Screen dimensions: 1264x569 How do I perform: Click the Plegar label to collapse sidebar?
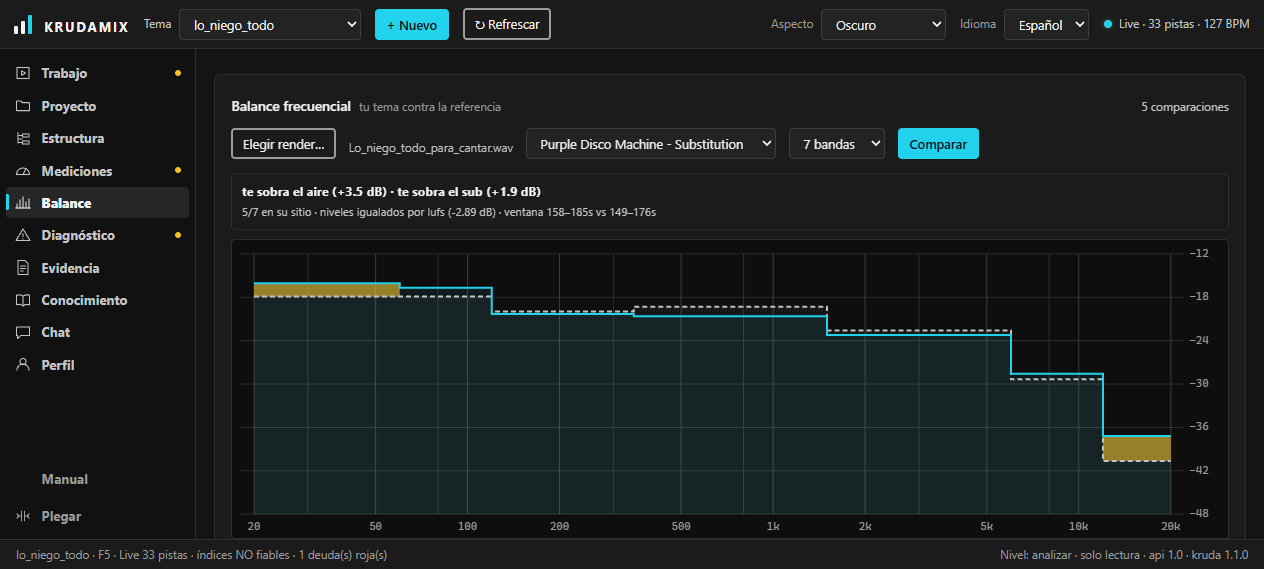tap(61, 516)
